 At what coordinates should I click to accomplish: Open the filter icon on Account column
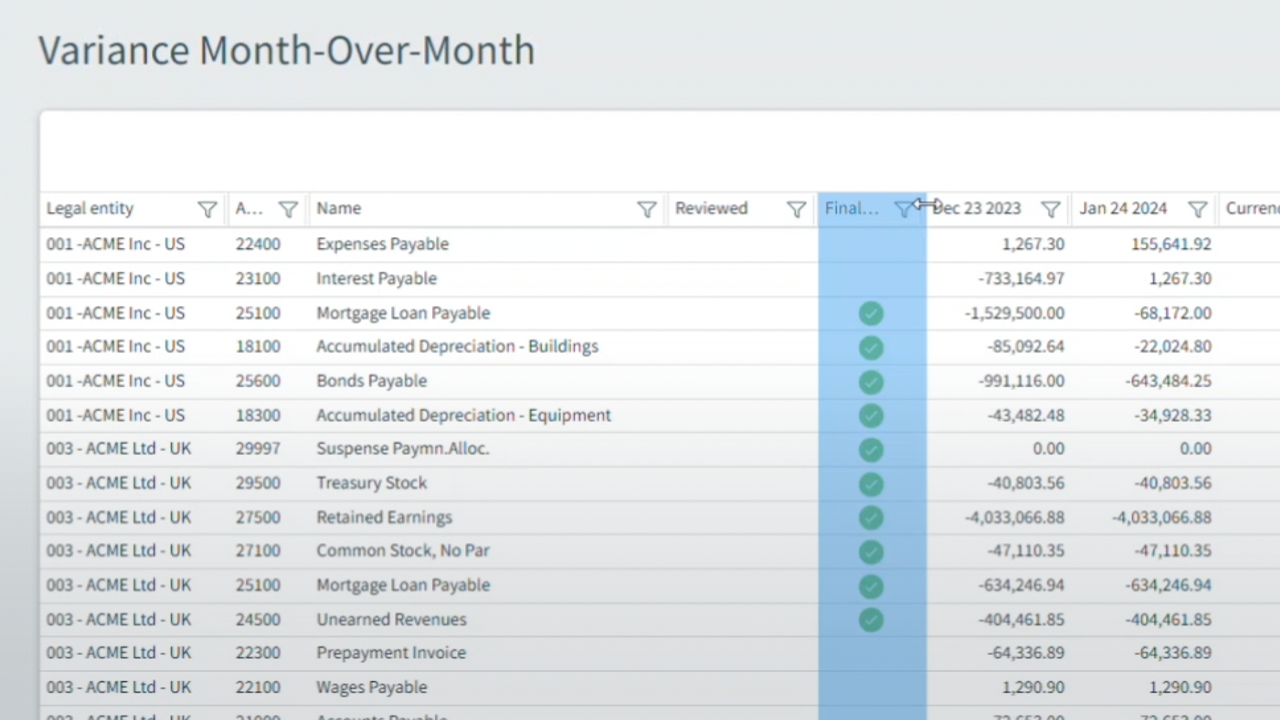click(288, 209)
